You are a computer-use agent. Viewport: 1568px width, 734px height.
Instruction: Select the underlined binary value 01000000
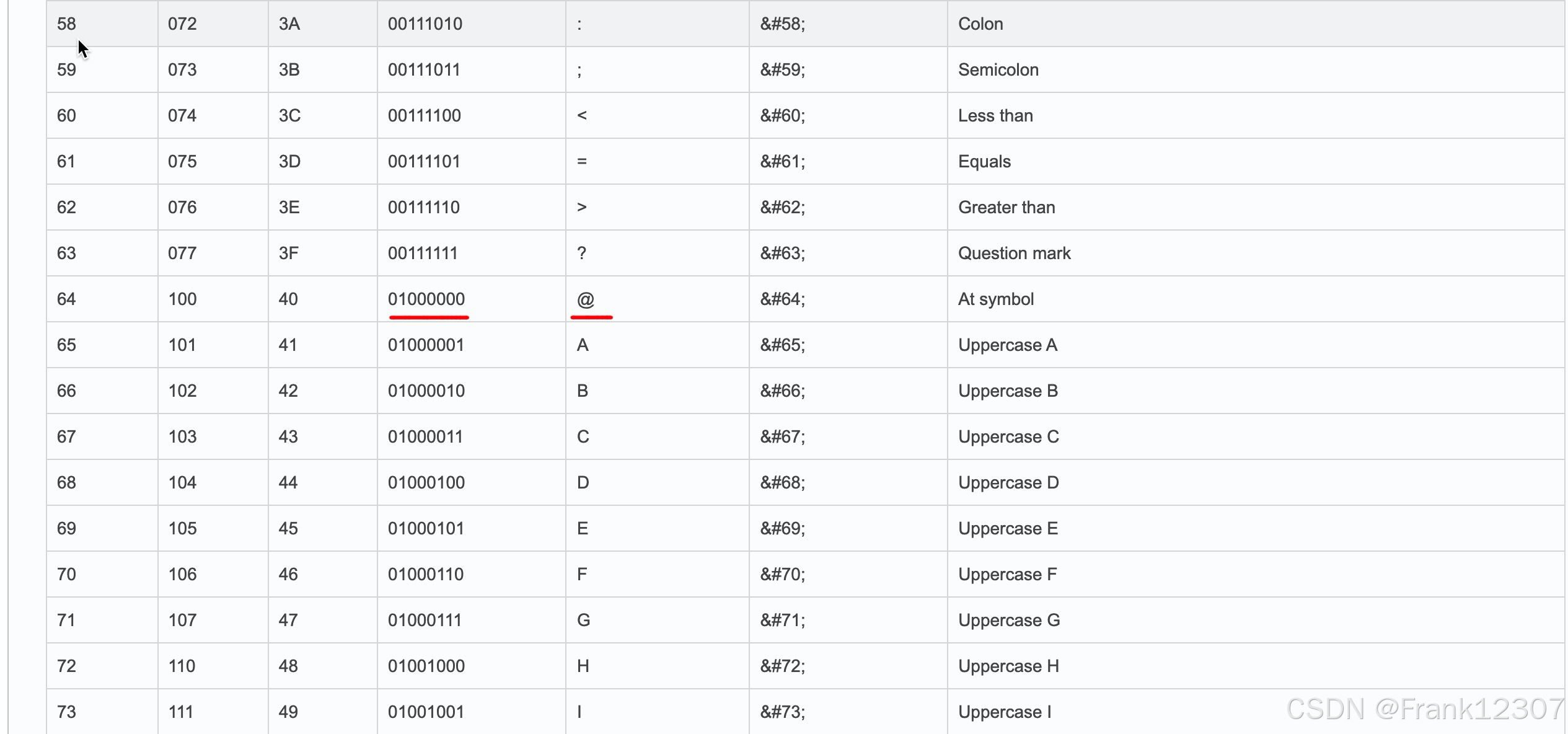(426, 299)
